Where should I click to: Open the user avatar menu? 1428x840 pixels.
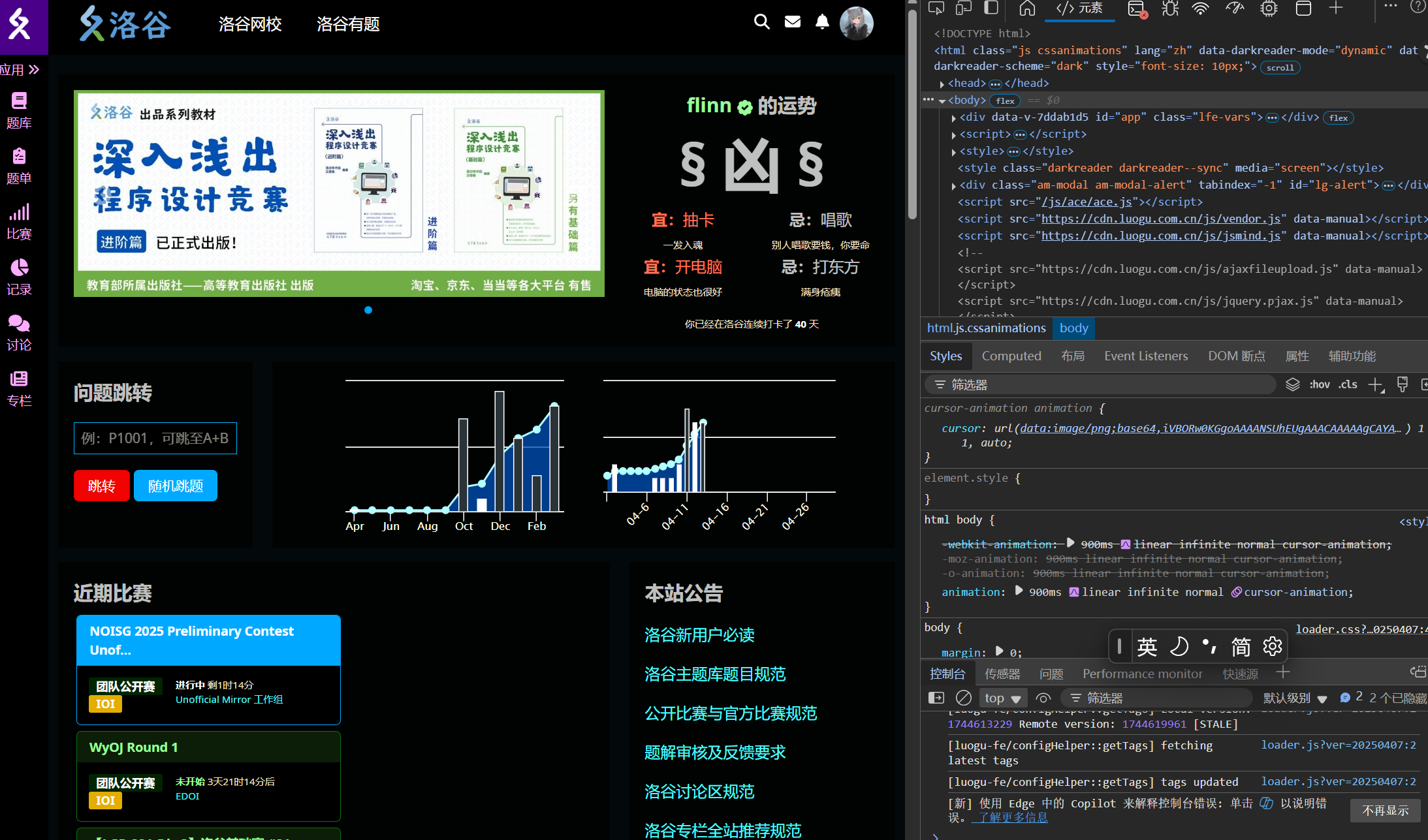pos(856,23)
